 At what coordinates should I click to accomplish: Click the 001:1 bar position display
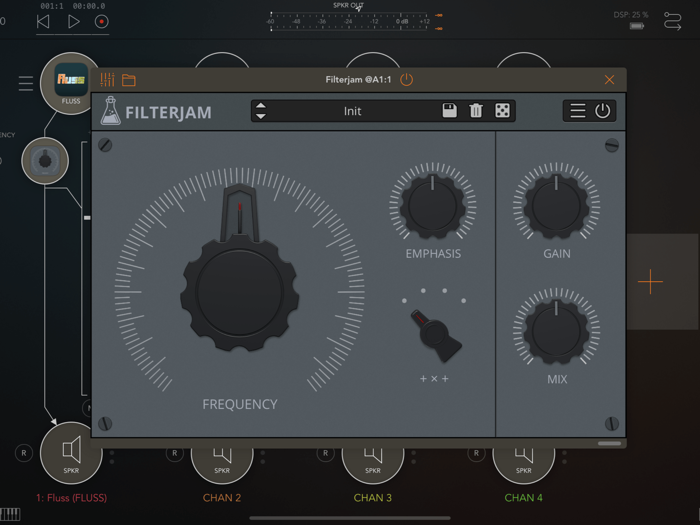[x=52, y=6]
